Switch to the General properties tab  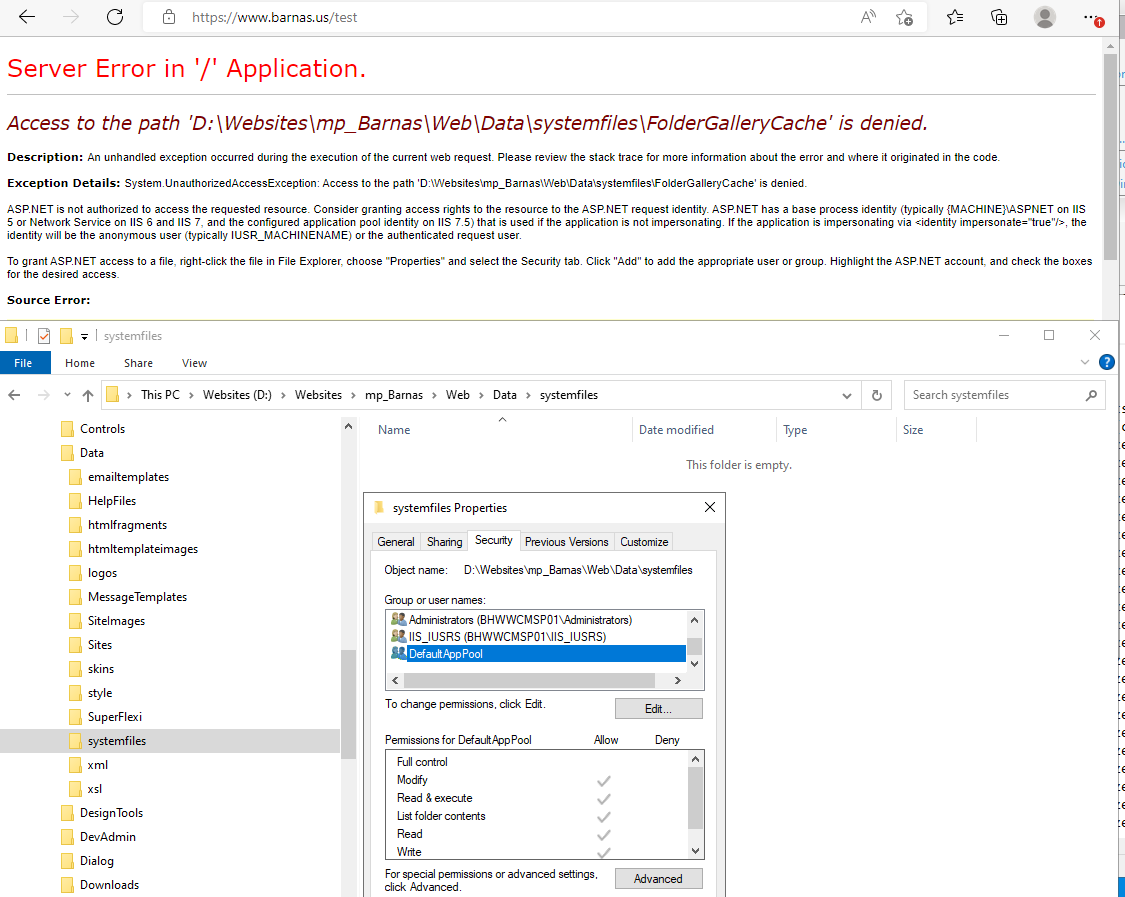click(395, 542)
